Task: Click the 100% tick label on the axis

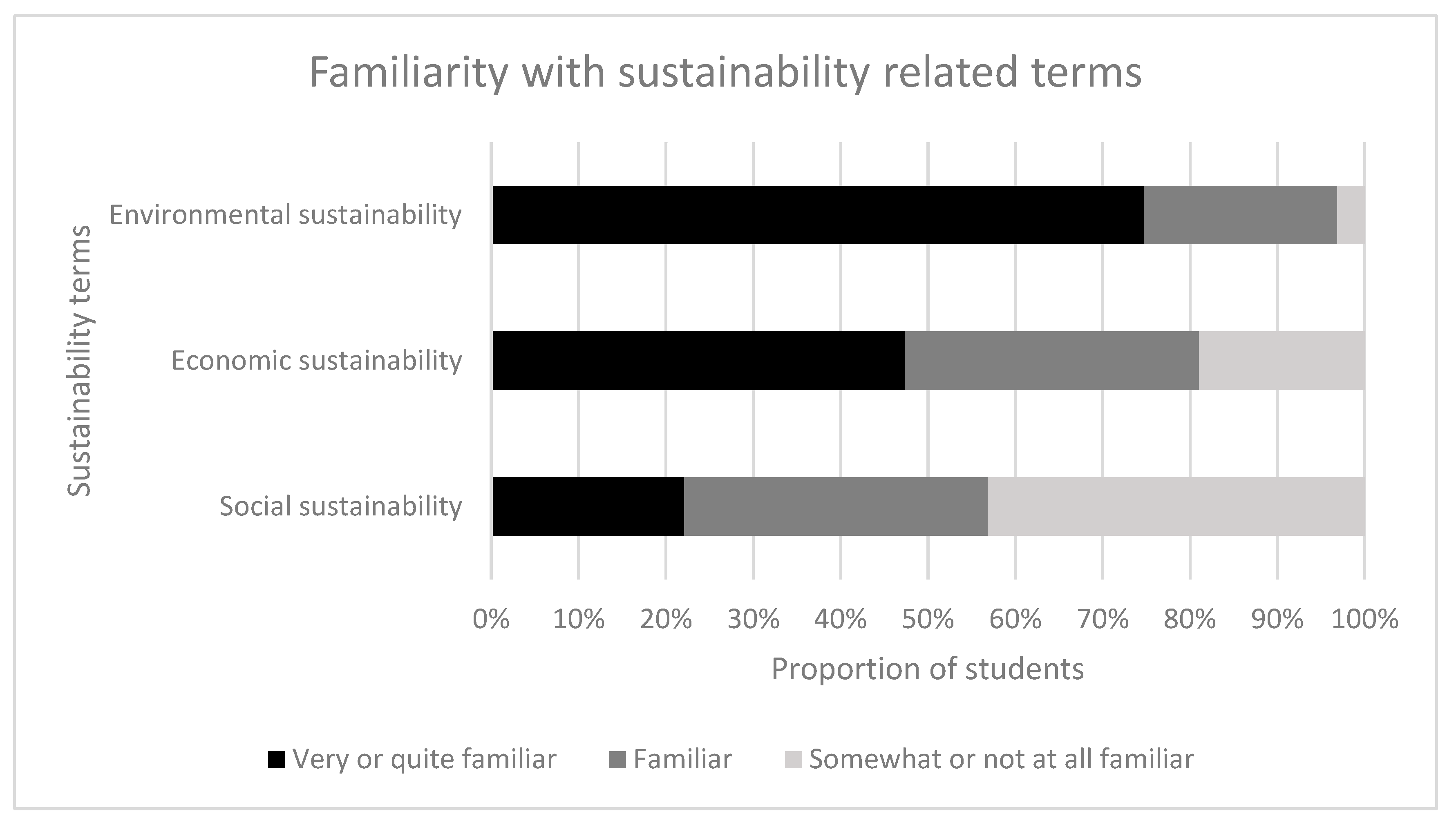Action: (1364, 619)
